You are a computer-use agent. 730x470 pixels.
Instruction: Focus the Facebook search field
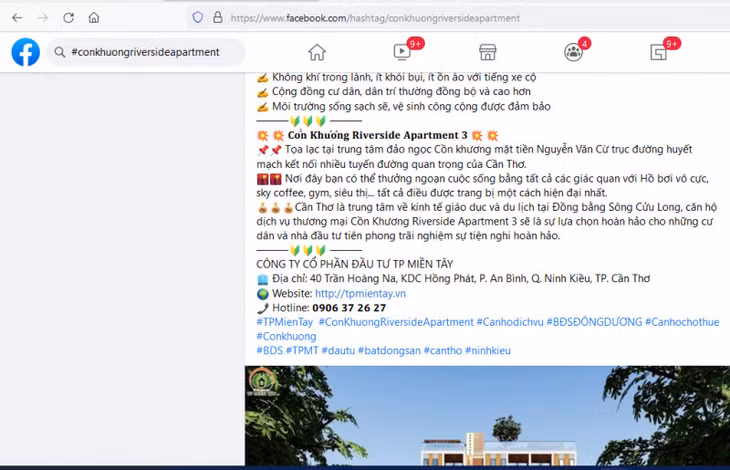[146, 52]
